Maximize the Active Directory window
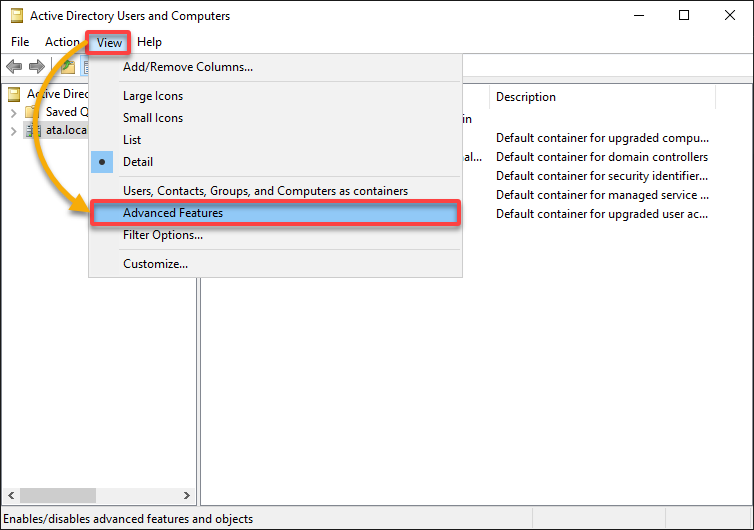Screen dimensions: 754x530 tap(684, 15)
